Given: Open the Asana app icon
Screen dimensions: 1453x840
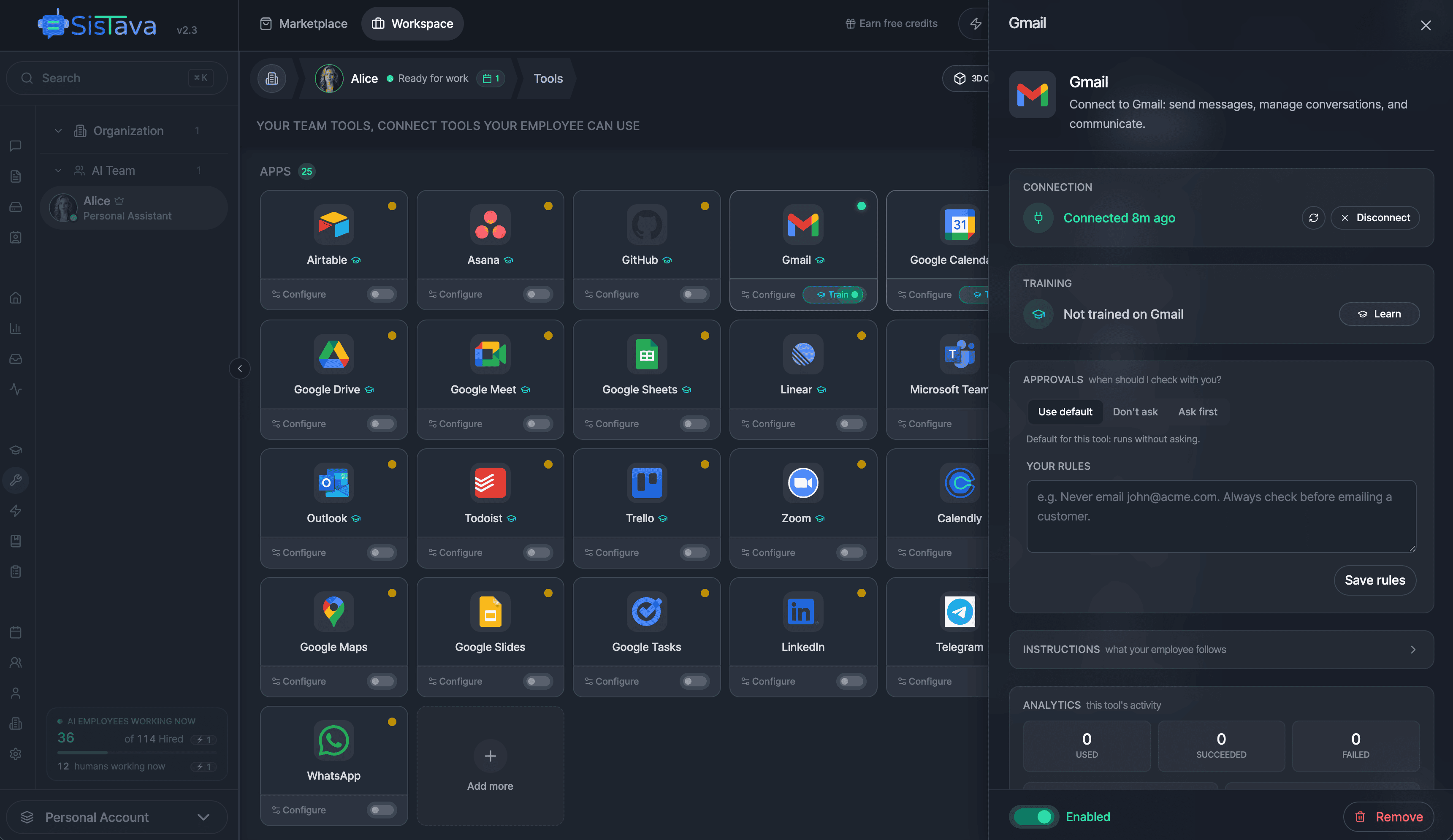Looking at the screenshot, I should 490,224.
